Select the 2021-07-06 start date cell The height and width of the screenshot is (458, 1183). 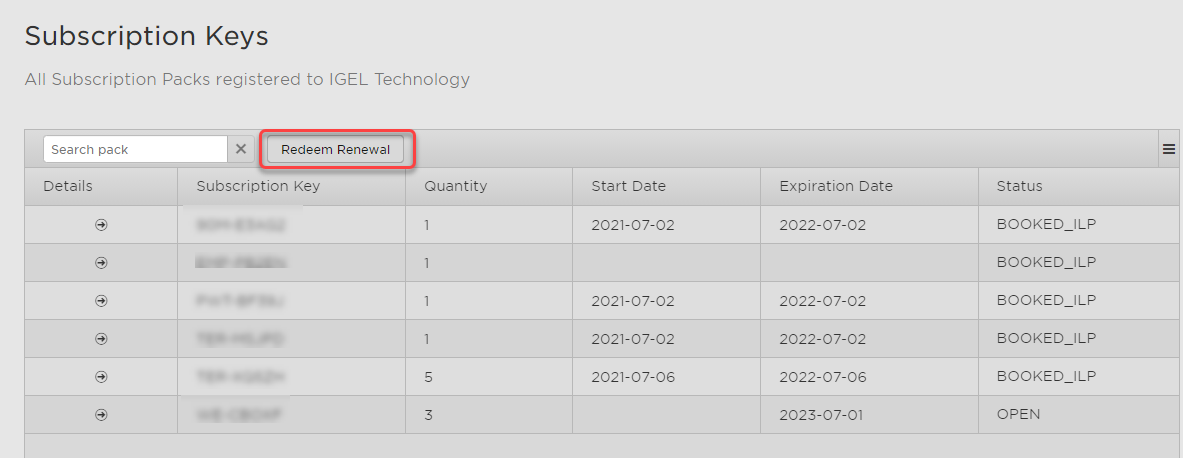633,377
